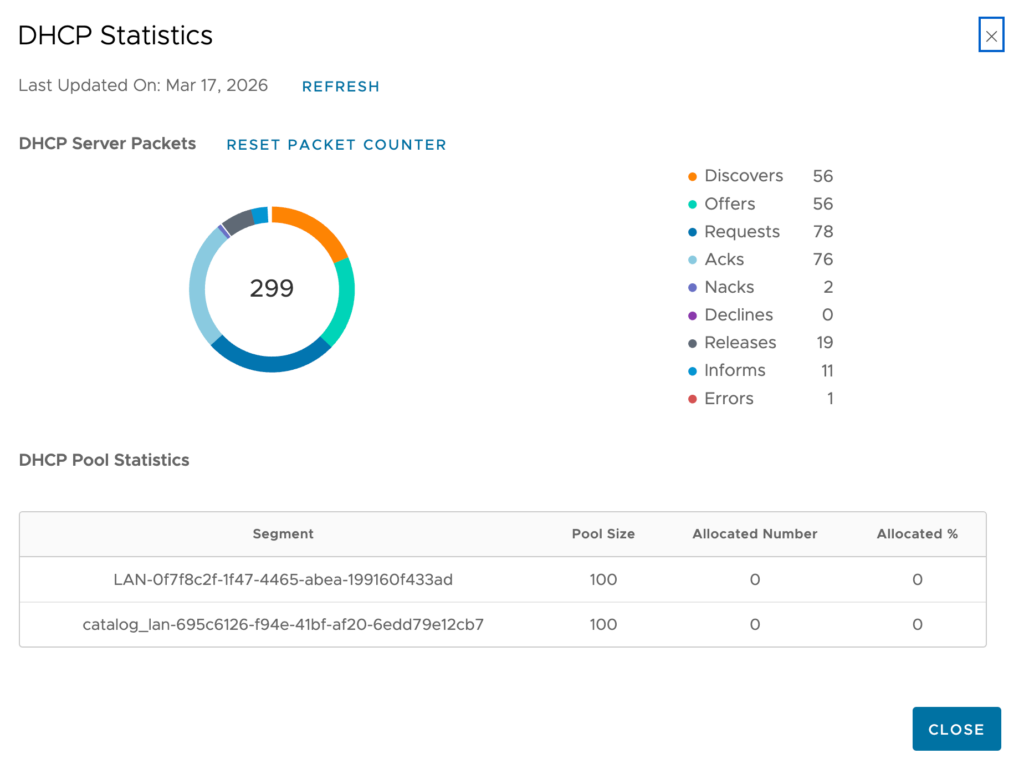The image size is (1024, 774).
Task: Click the dark blue donut chart segment
Action: pos(268,361)
